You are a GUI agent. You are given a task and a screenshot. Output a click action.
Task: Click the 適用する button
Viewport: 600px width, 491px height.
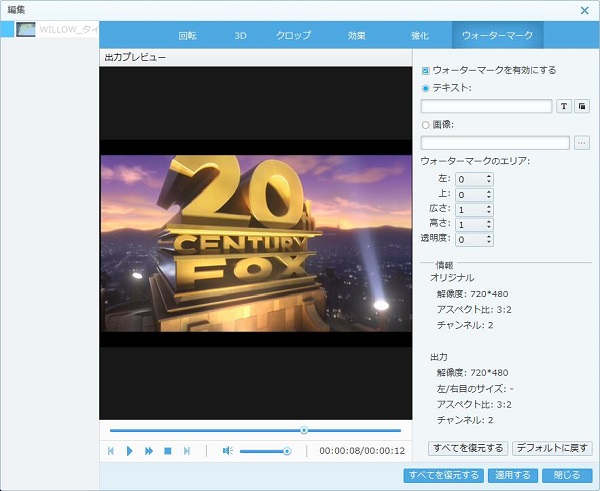(513, 475)
